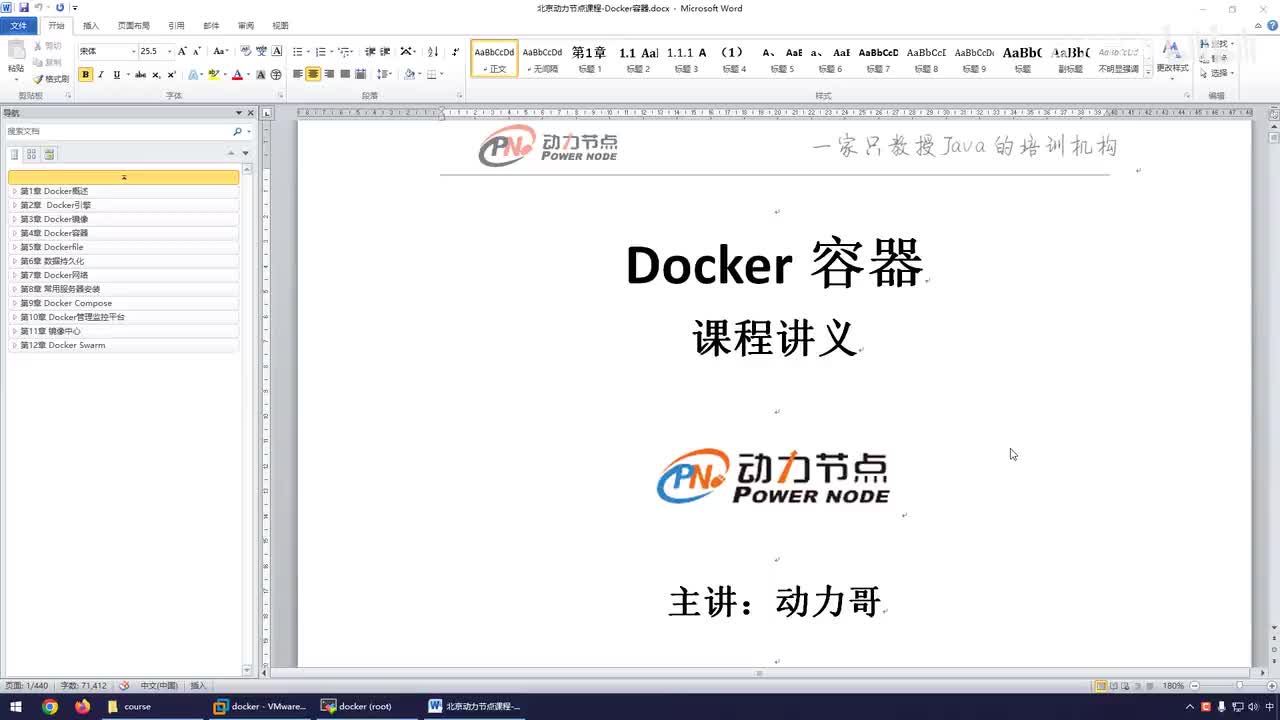The height and width of the screenshot is (720, 1280).
Task: Add a character border with the boxed A icon
Action: click(x=277, y=51)
